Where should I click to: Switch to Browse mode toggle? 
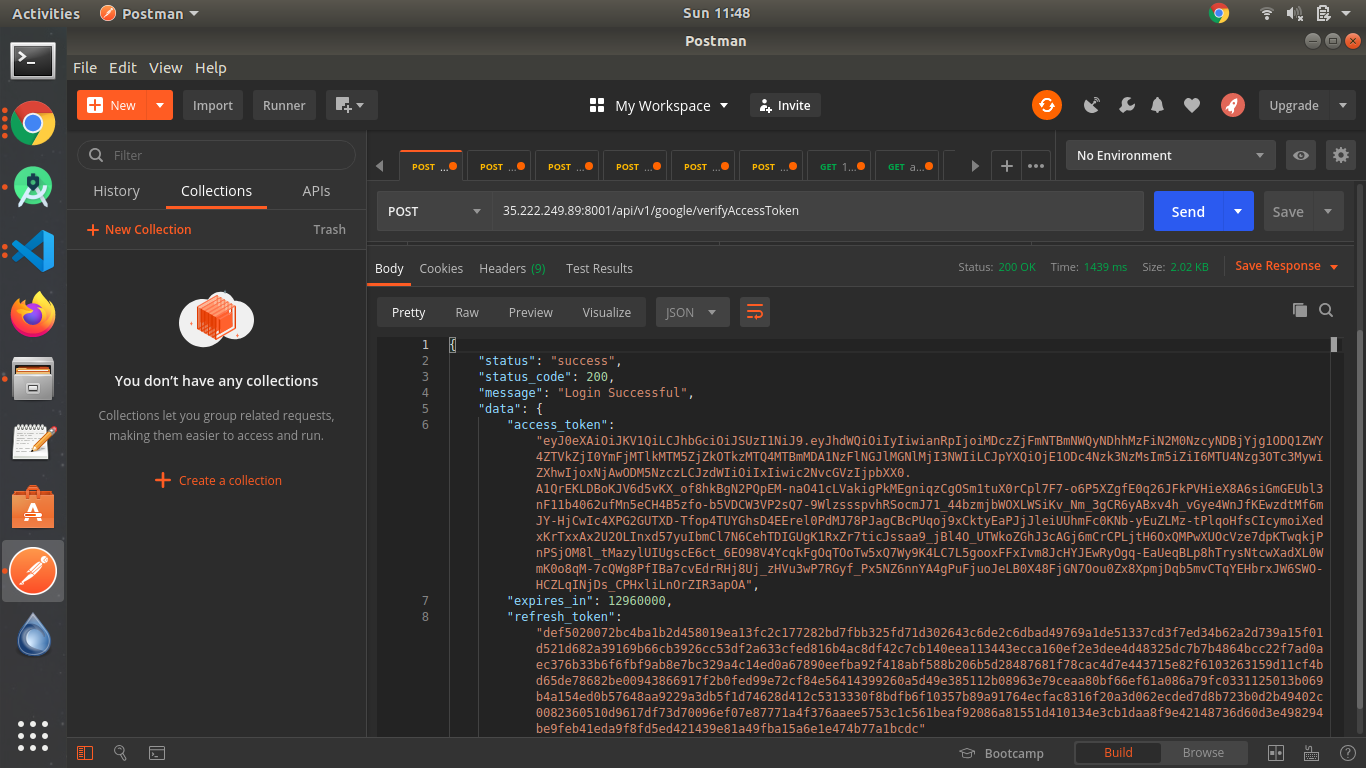coord(1203,753)
